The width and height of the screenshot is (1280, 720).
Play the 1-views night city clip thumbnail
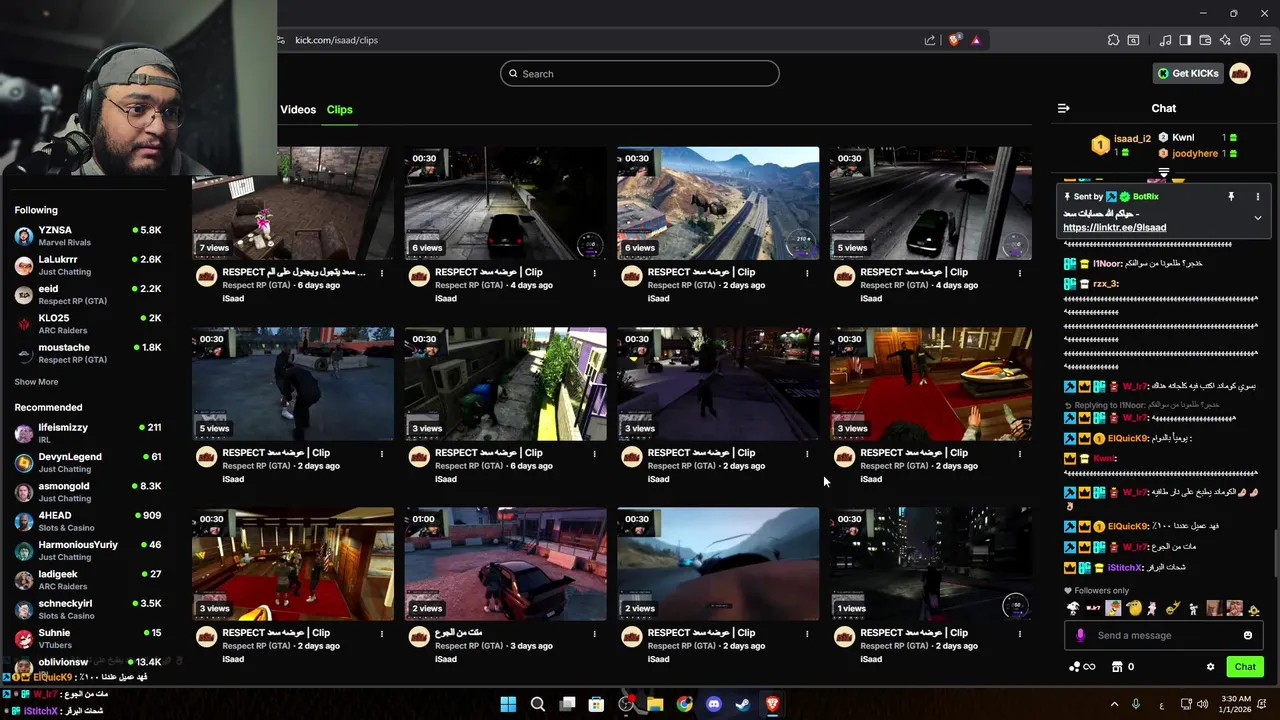tap(931, 564)
